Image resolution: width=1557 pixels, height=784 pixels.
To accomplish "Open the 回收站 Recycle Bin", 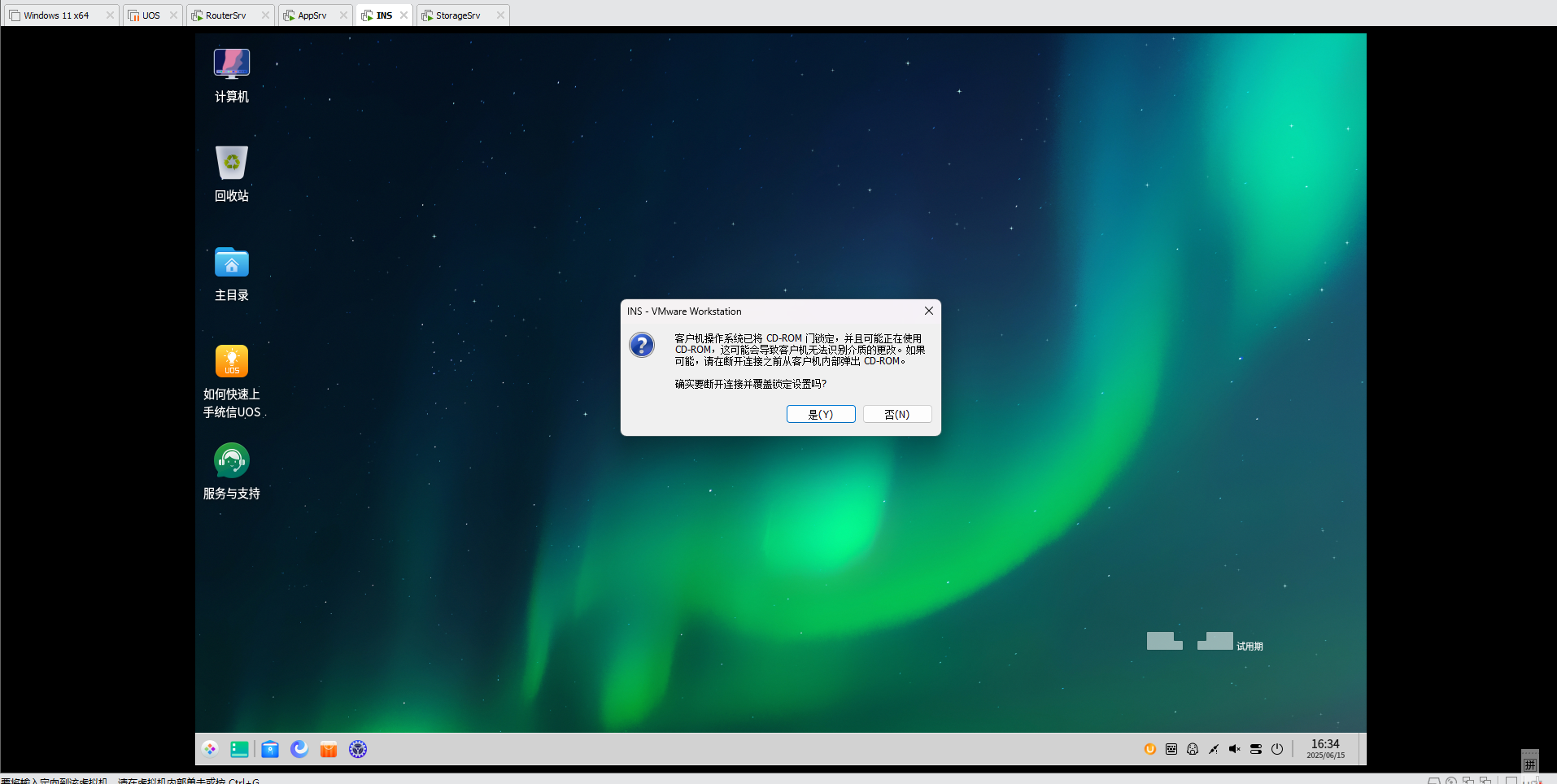I will (231, 172).
